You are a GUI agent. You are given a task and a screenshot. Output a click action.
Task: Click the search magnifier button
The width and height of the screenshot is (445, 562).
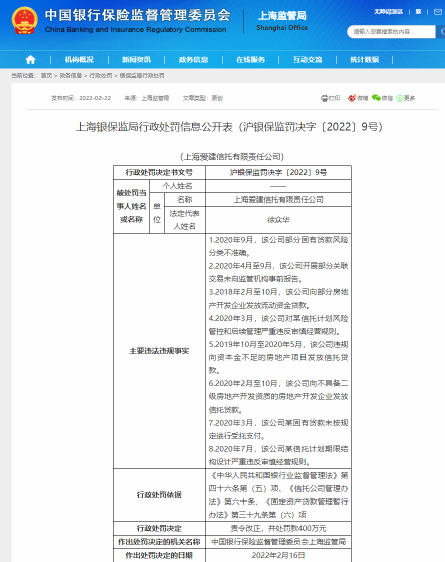[441, 32]
